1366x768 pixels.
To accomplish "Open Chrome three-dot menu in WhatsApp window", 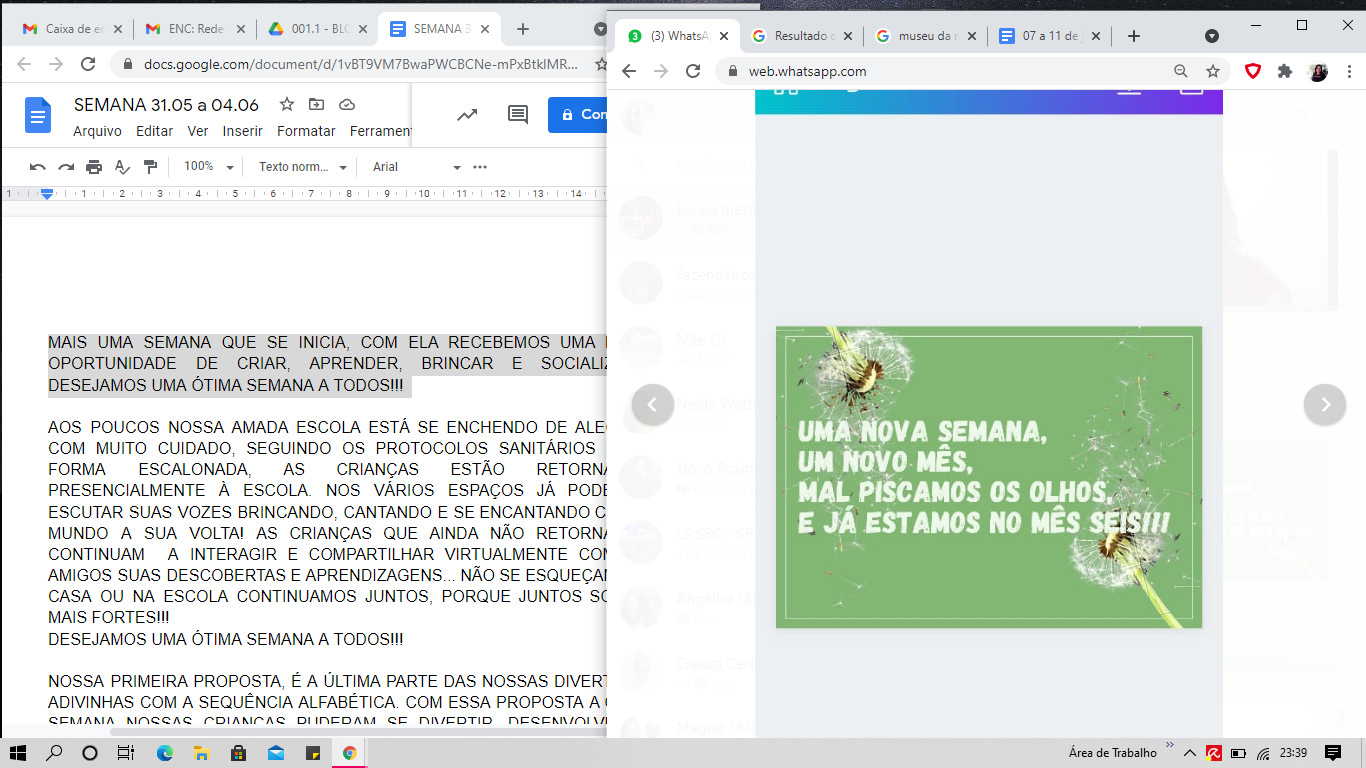I will (x=1349, y=71).
